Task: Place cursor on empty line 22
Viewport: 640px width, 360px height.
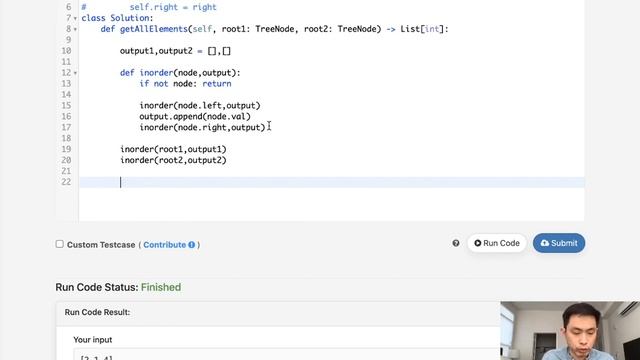Action: [x=332, y=182]
